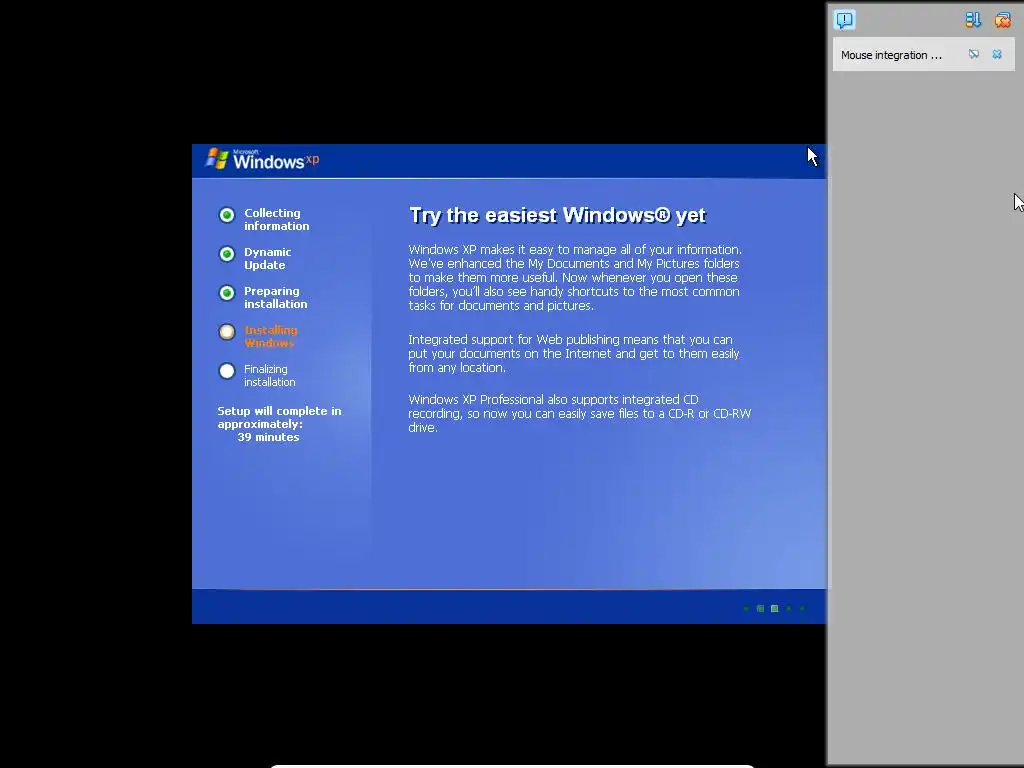Click the orange 'Installing Windows' label

point(270,336)
